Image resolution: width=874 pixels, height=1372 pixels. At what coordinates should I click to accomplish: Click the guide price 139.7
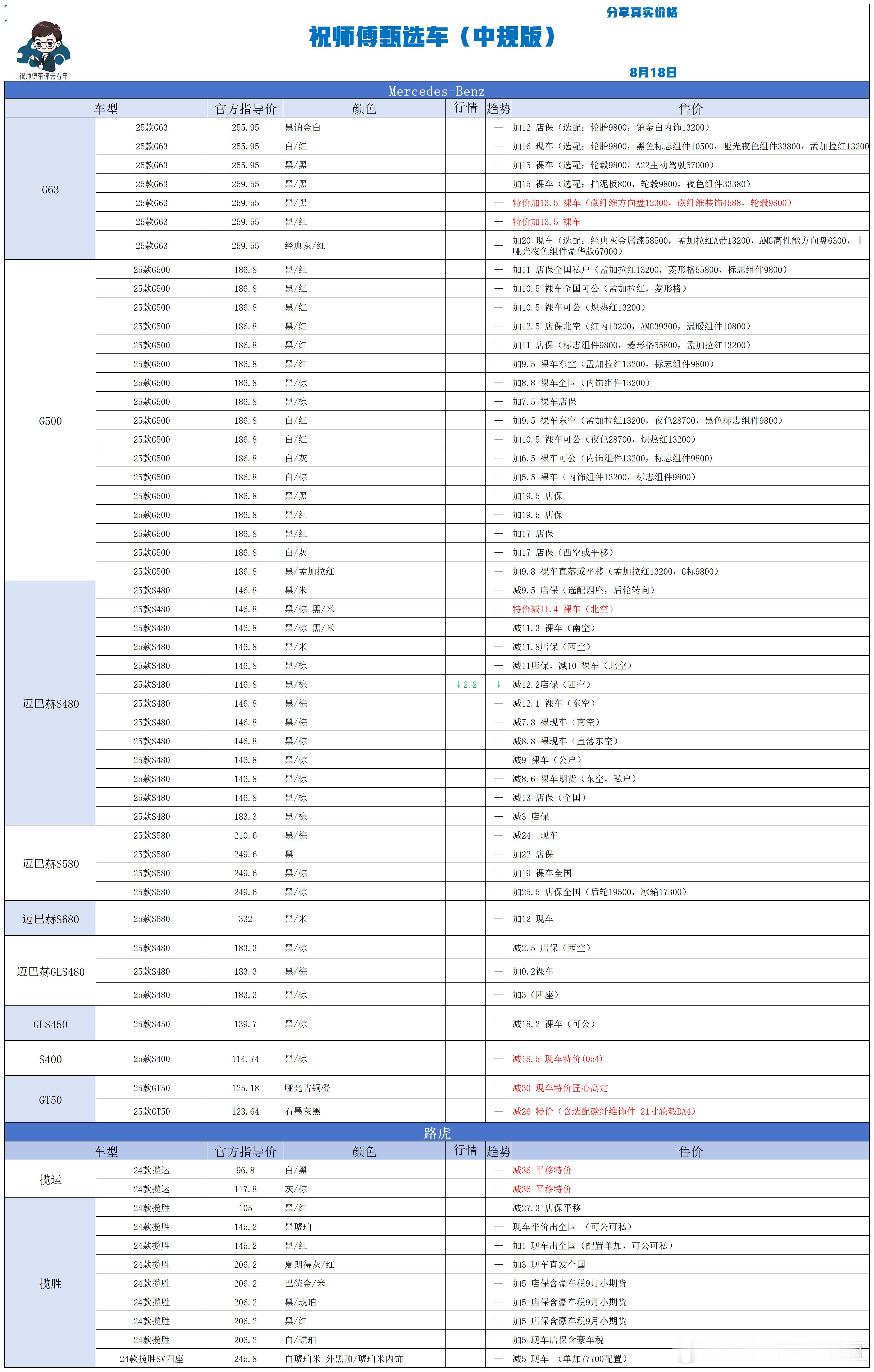pos(245,1024)
